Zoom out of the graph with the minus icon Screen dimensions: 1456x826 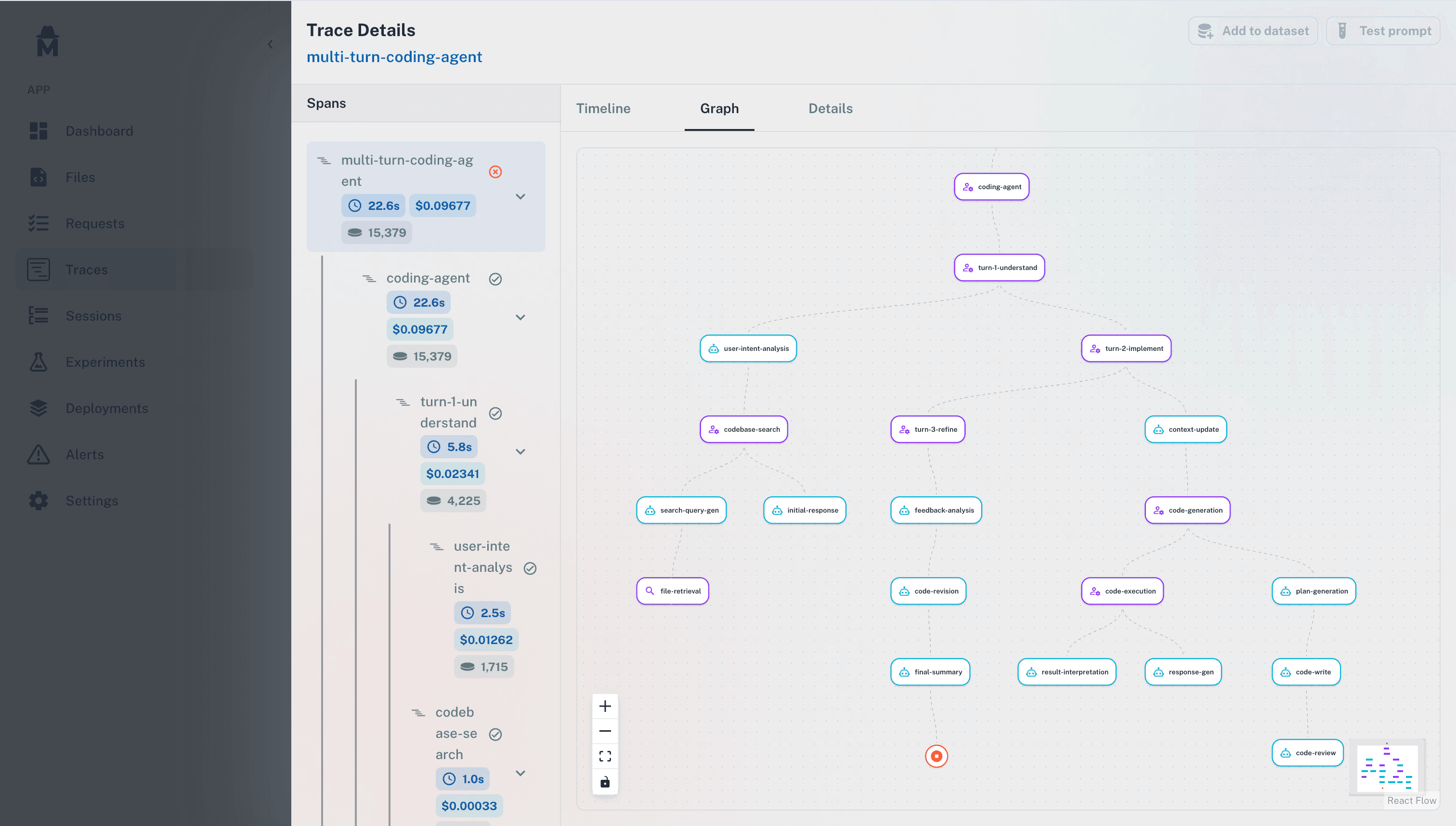[x=605, y=731]
